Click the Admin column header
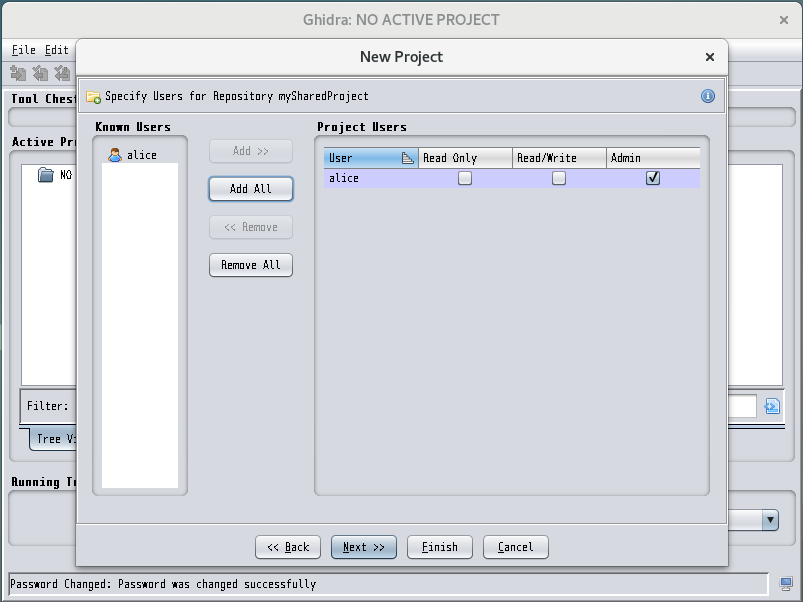Screen dimensions: 803x602 [x=653, y=158]
